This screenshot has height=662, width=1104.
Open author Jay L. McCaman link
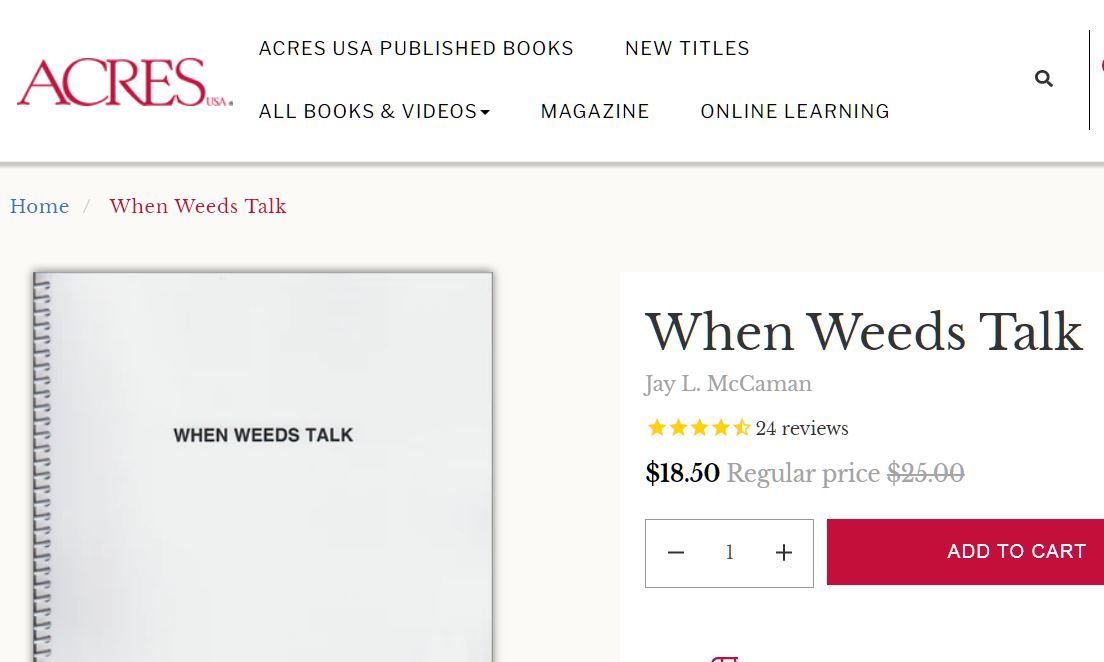point(728,384)
